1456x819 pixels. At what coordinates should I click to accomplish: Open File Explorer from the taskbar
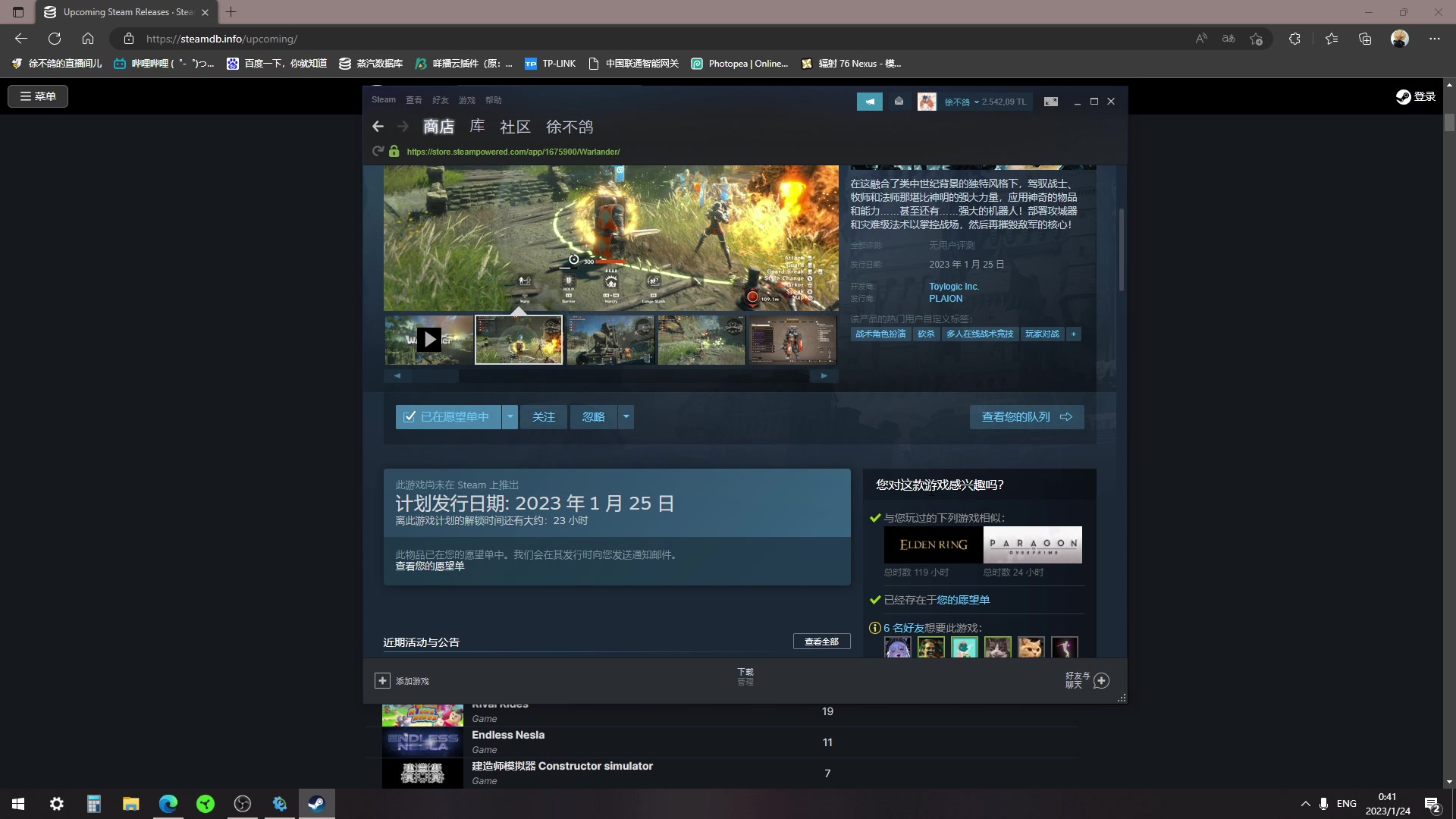[130, 804]
